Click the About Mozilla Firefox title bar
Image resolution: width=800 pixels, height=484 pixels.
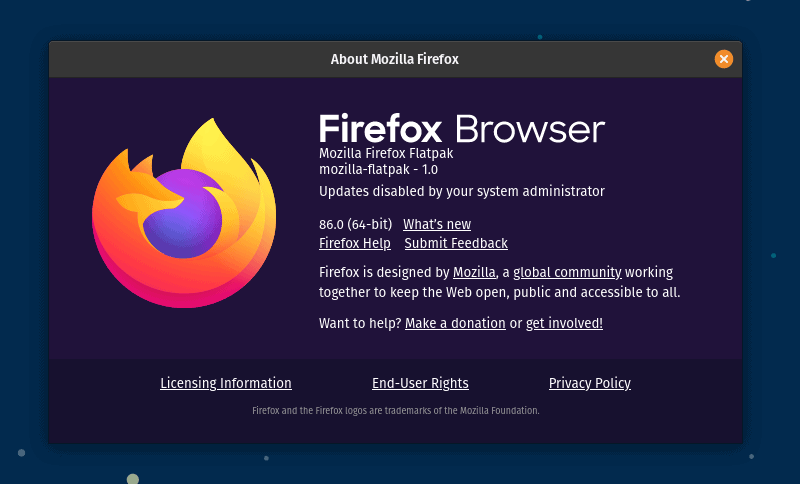point(395,59)
